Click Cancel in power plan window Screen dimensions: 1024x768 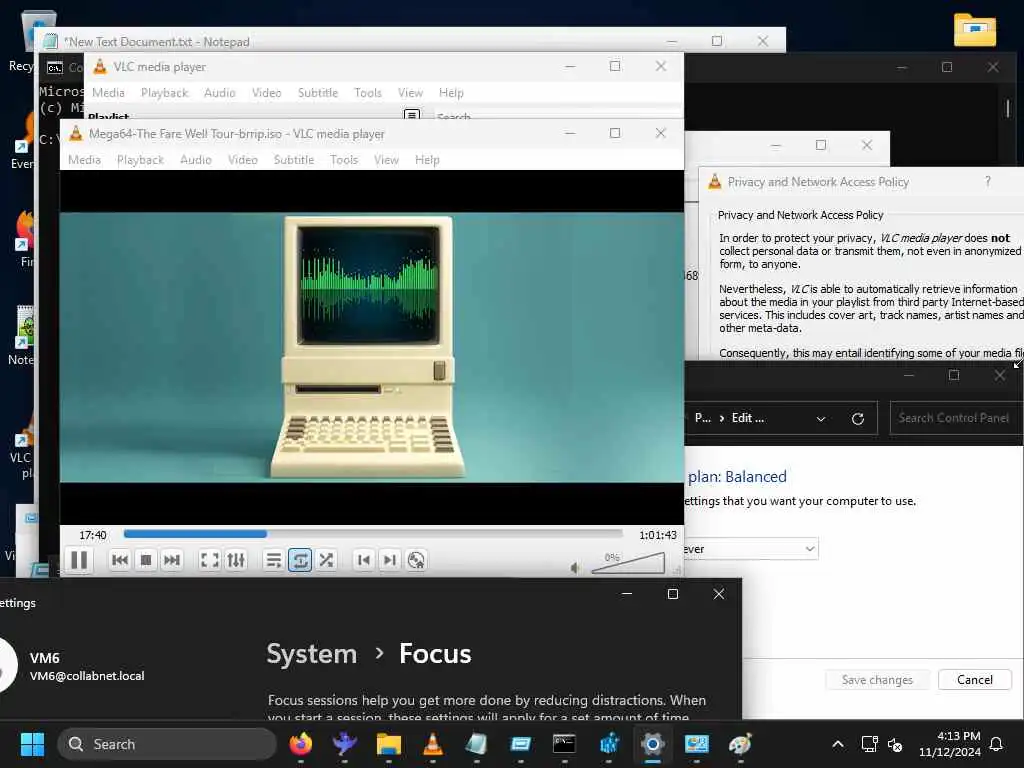(974, 680)
